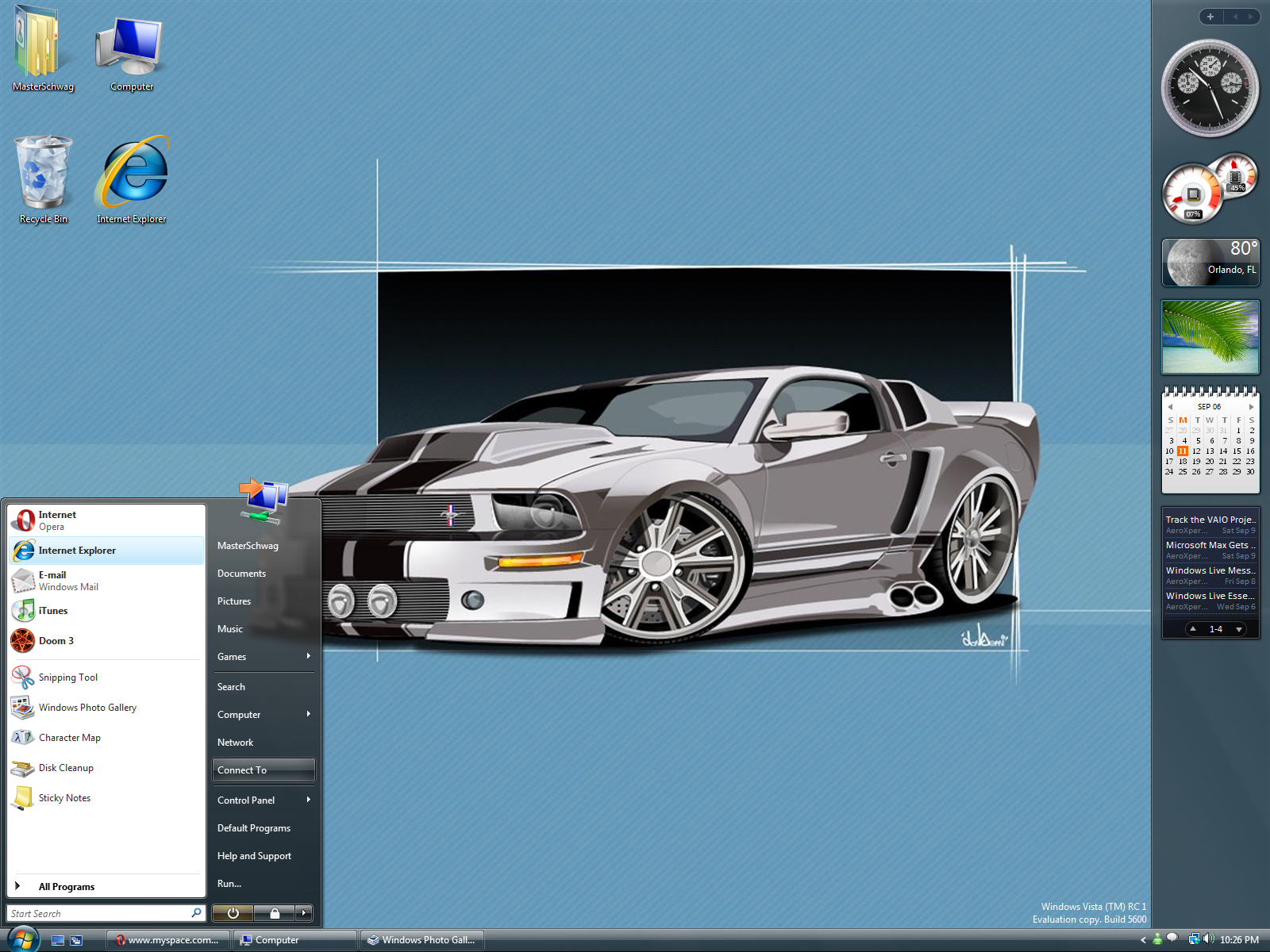Open Documents from Start menu

tap(264, 574)
